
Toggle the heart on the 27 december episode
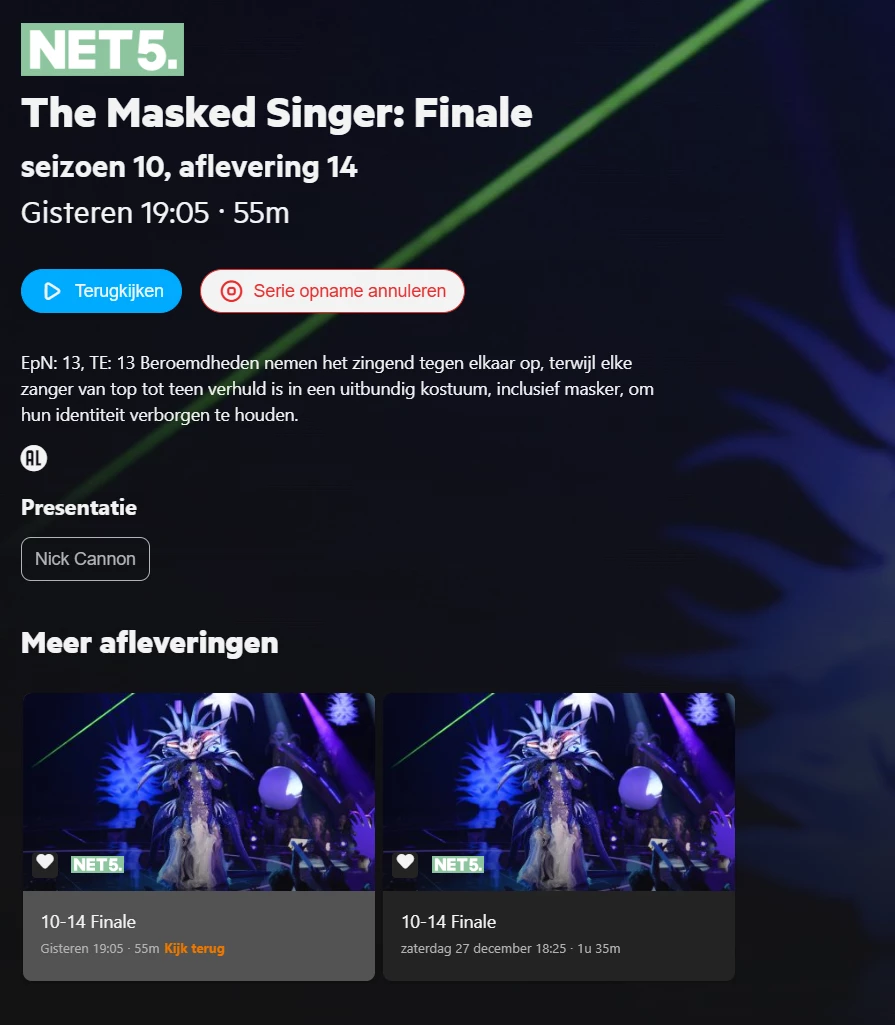405,863
